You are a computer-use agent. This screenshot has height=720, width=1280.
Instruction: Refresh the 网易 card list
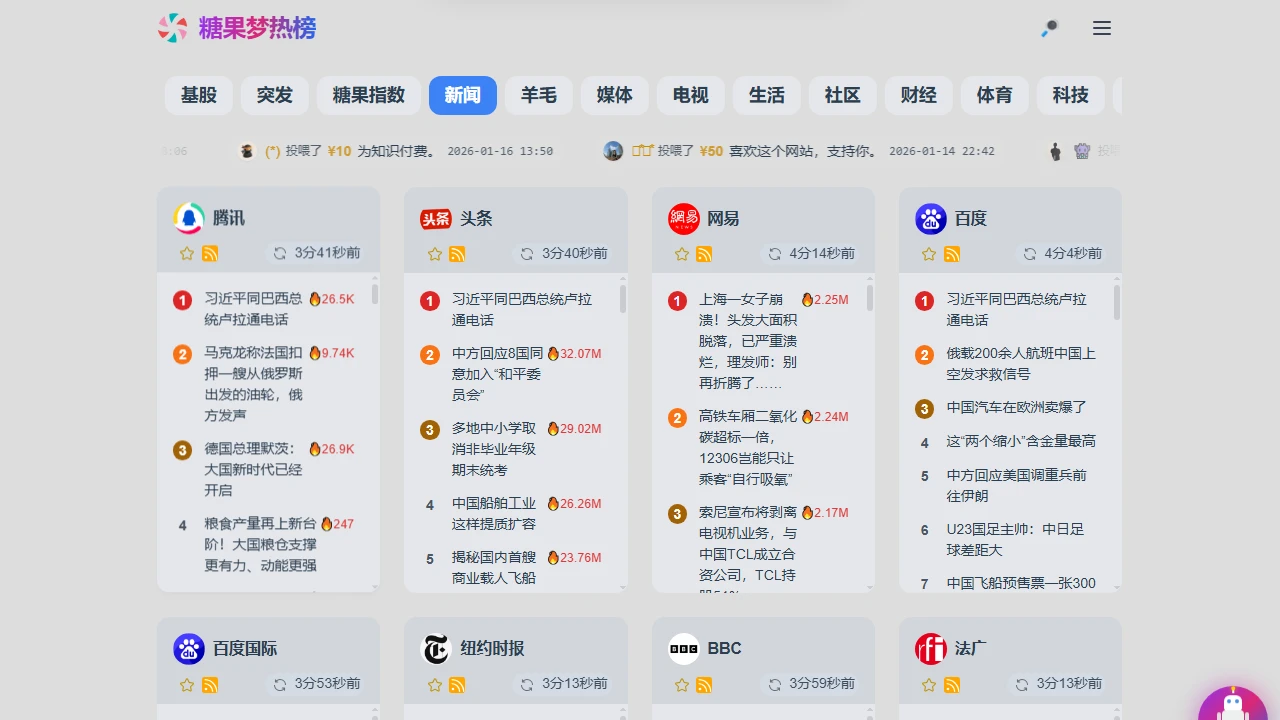pos(775,253)
